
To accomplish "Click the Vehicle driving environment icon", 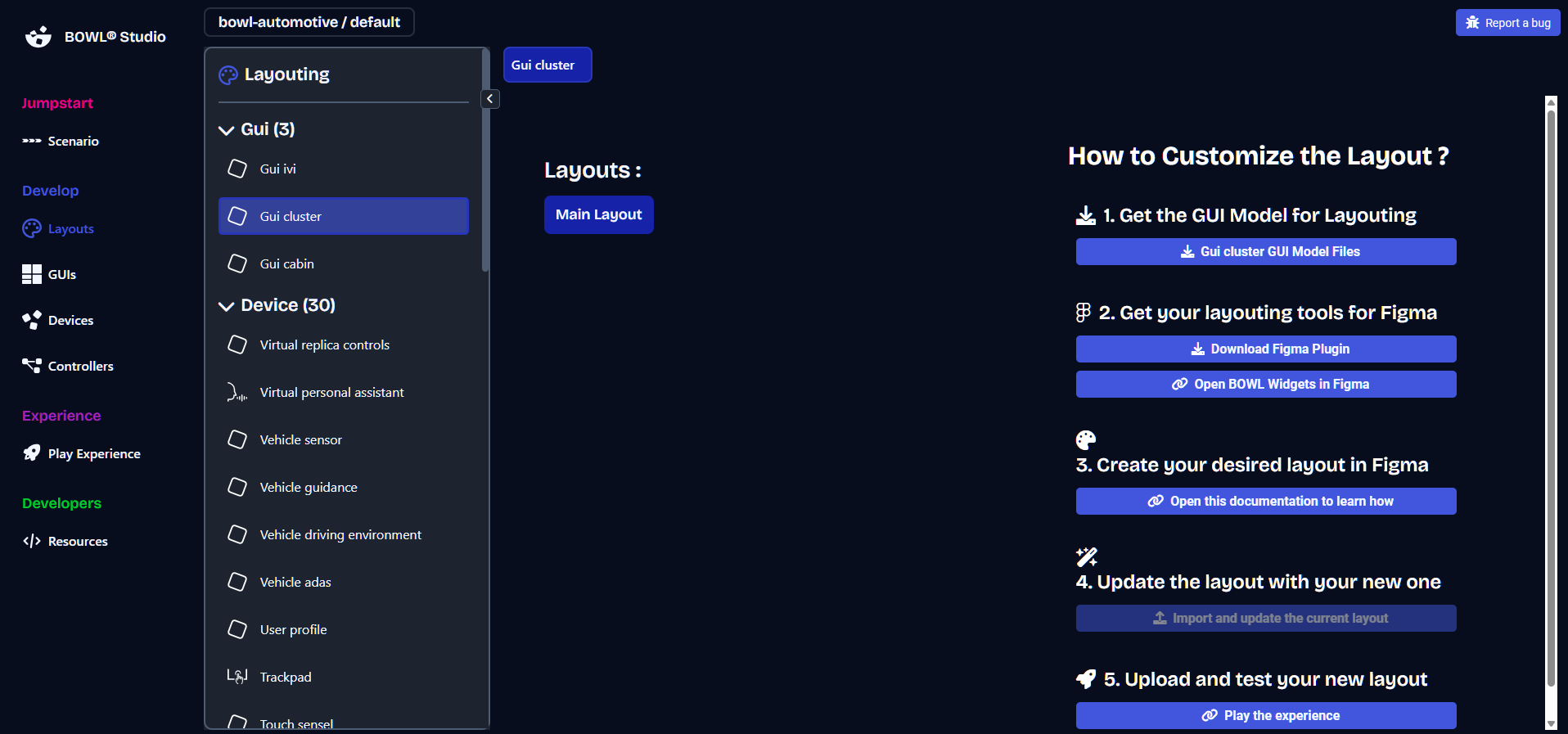I will point(237,534).
